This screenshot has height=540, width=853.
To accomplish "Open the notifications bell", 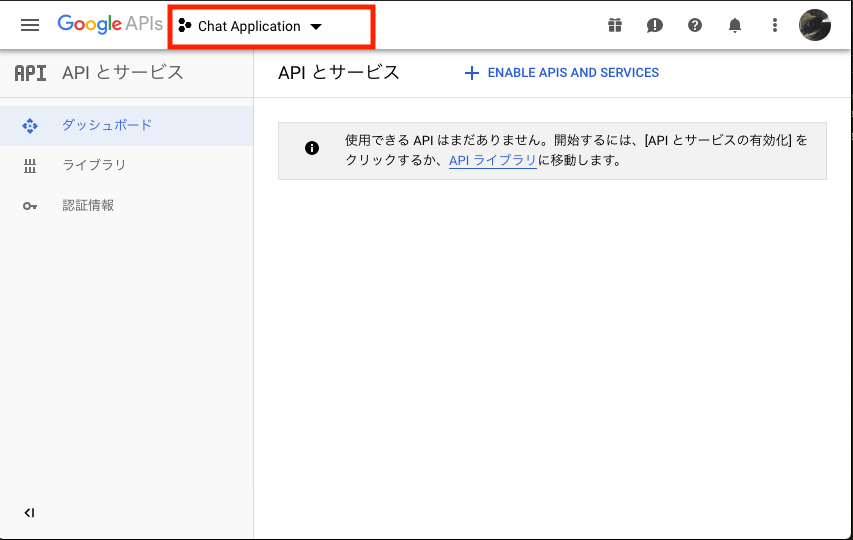I will point(735,25).
